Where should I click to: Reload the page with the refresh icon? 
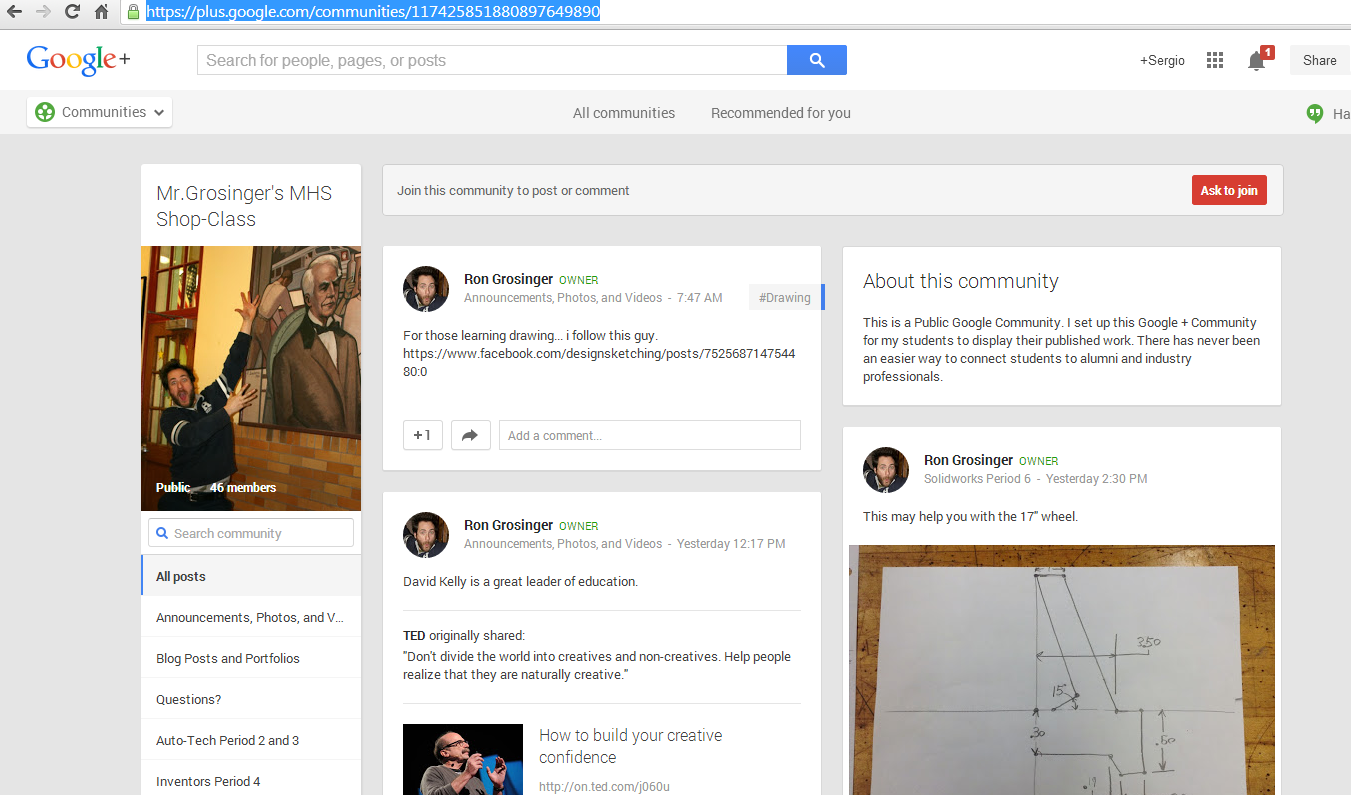coord(72,12)
